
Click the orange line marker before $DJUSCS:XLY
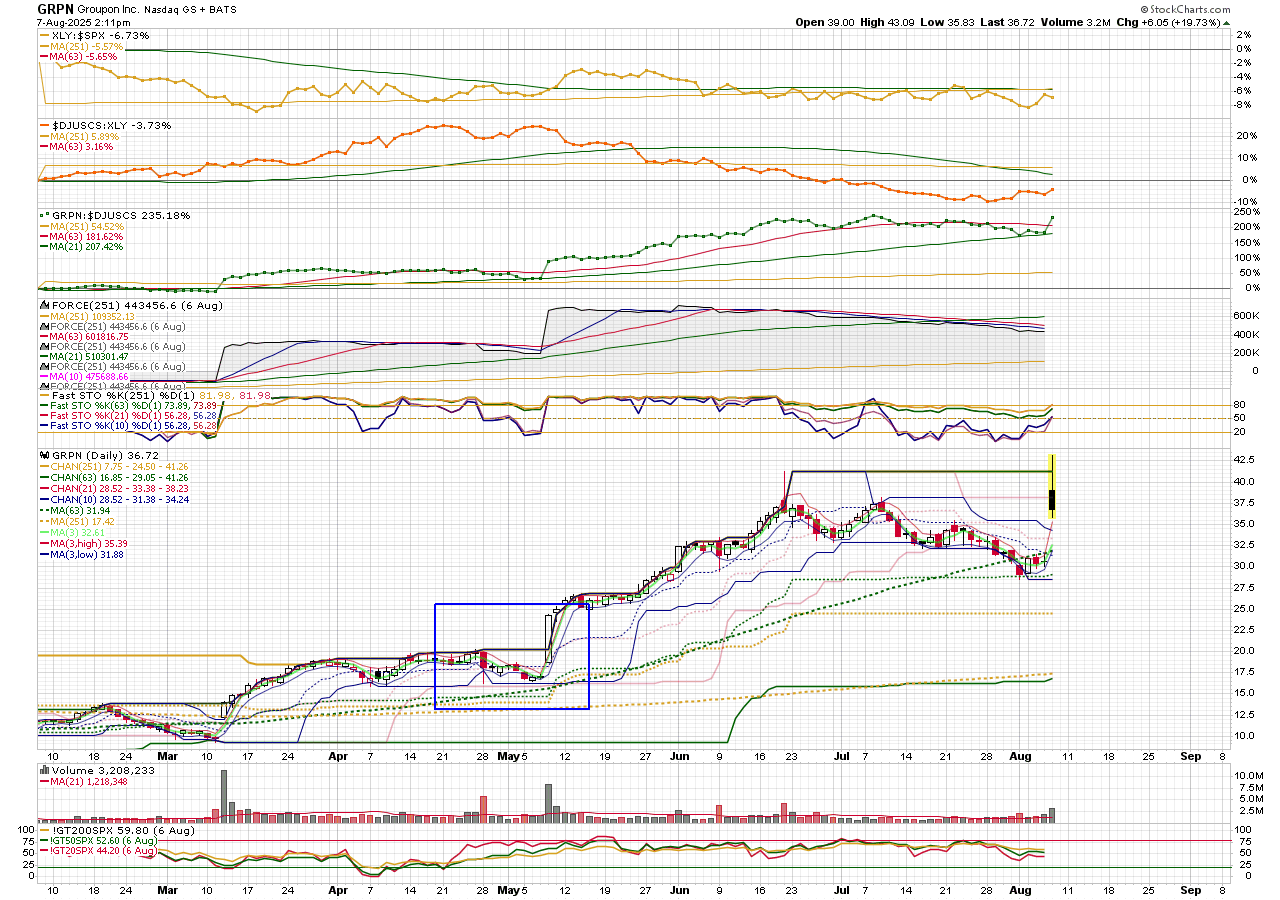(43, 125)
